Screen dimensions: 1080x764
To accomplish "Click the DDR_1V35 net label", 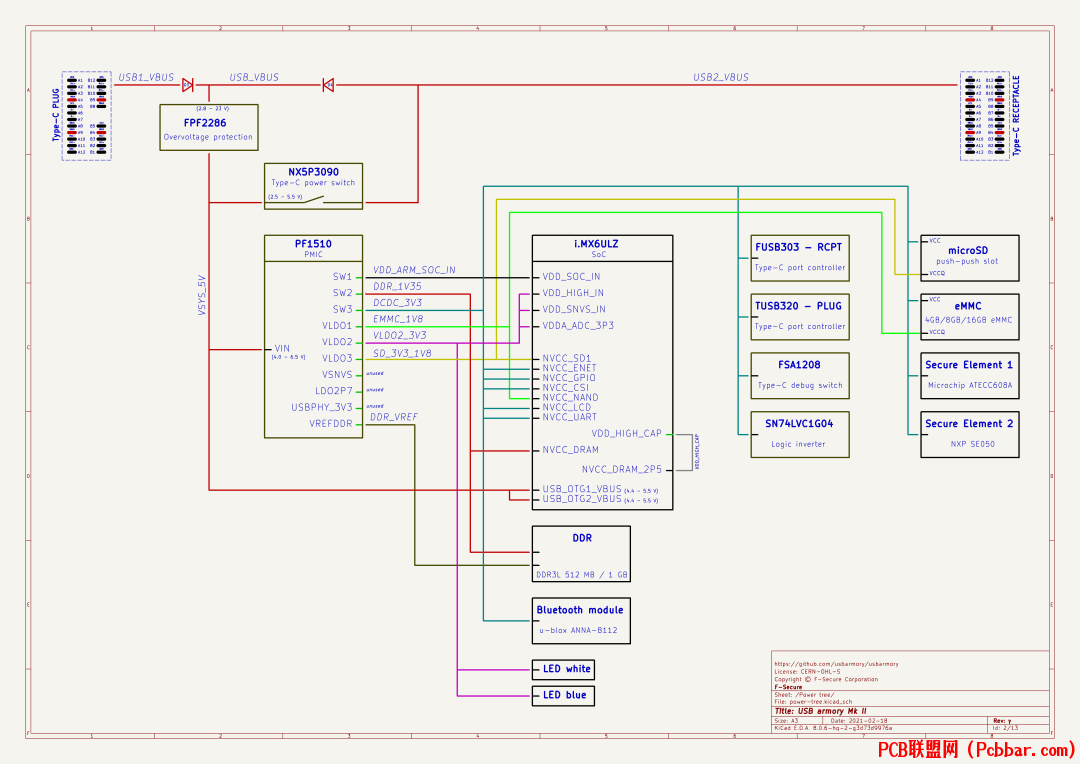I will click(x=397, y=286).
